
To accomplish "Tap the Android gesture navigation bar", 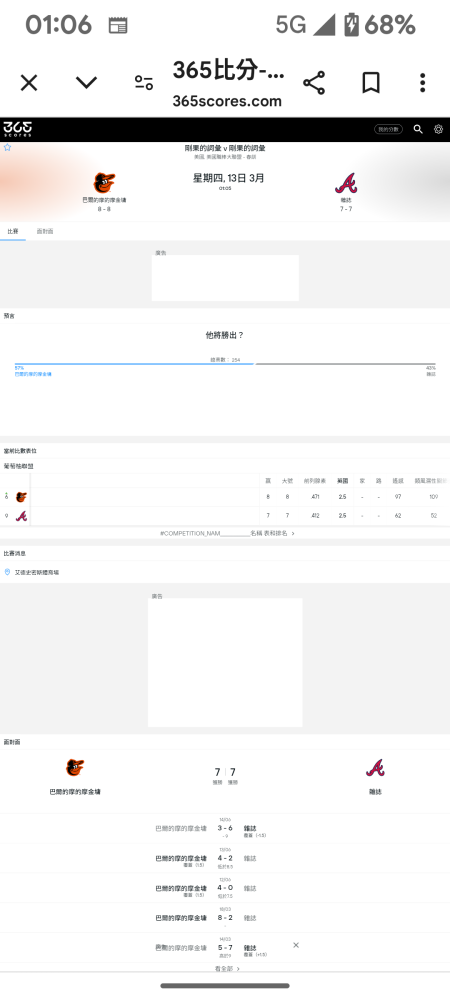I will pos(225,985).
